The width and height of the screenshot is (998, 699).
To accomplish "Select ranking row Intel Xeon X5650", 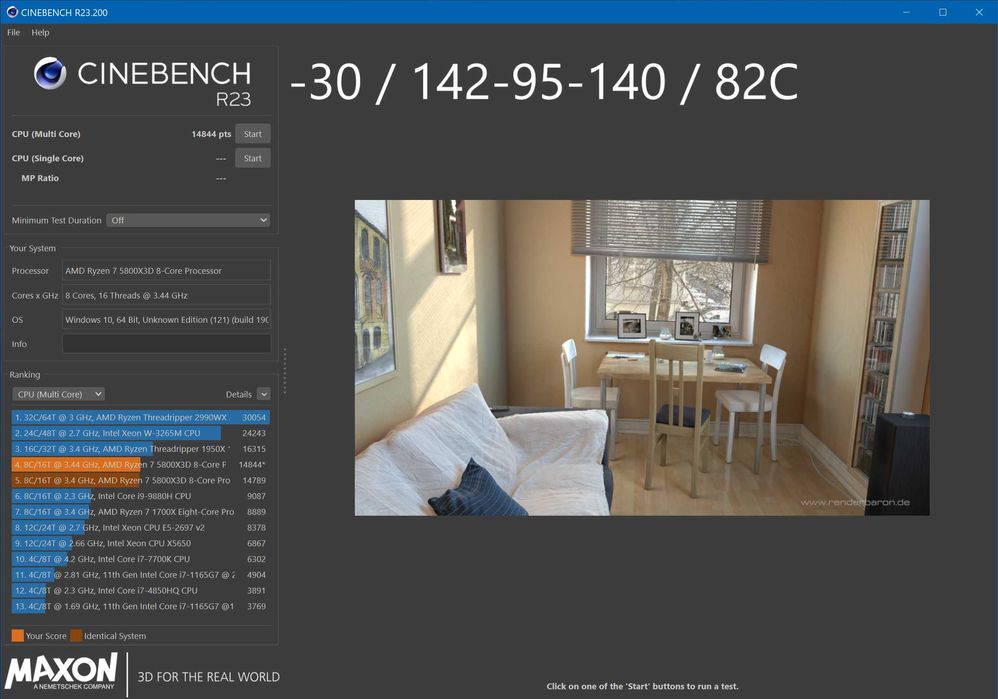I will (x=141, y=544).
